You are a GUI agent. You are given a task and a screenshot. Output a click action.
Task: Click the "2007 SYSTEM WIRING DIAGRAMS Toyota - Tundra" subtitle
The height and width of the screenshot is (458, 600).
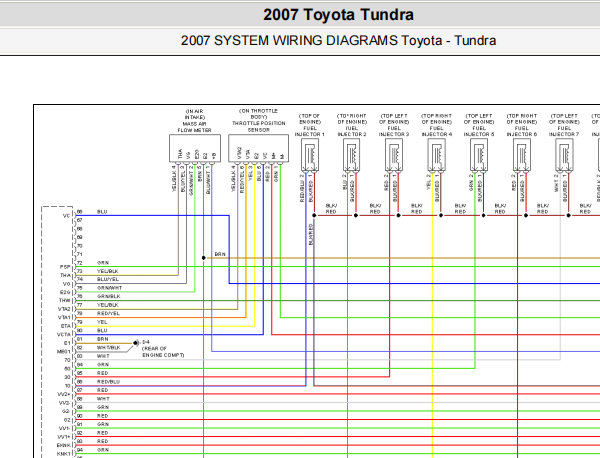pyautogui.click(x=338, y=41)
